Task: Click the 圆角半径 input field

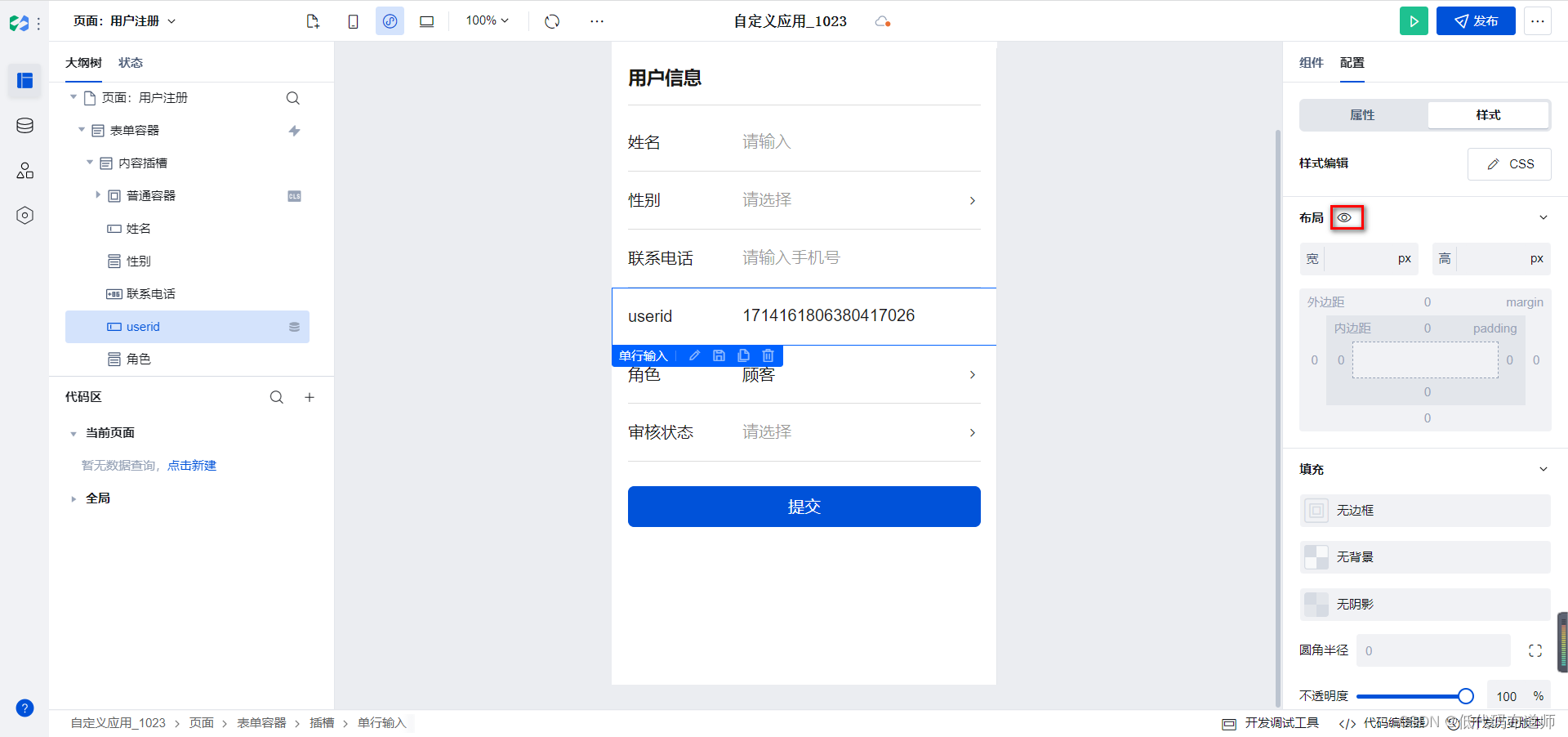Action: pos(1433,650)
